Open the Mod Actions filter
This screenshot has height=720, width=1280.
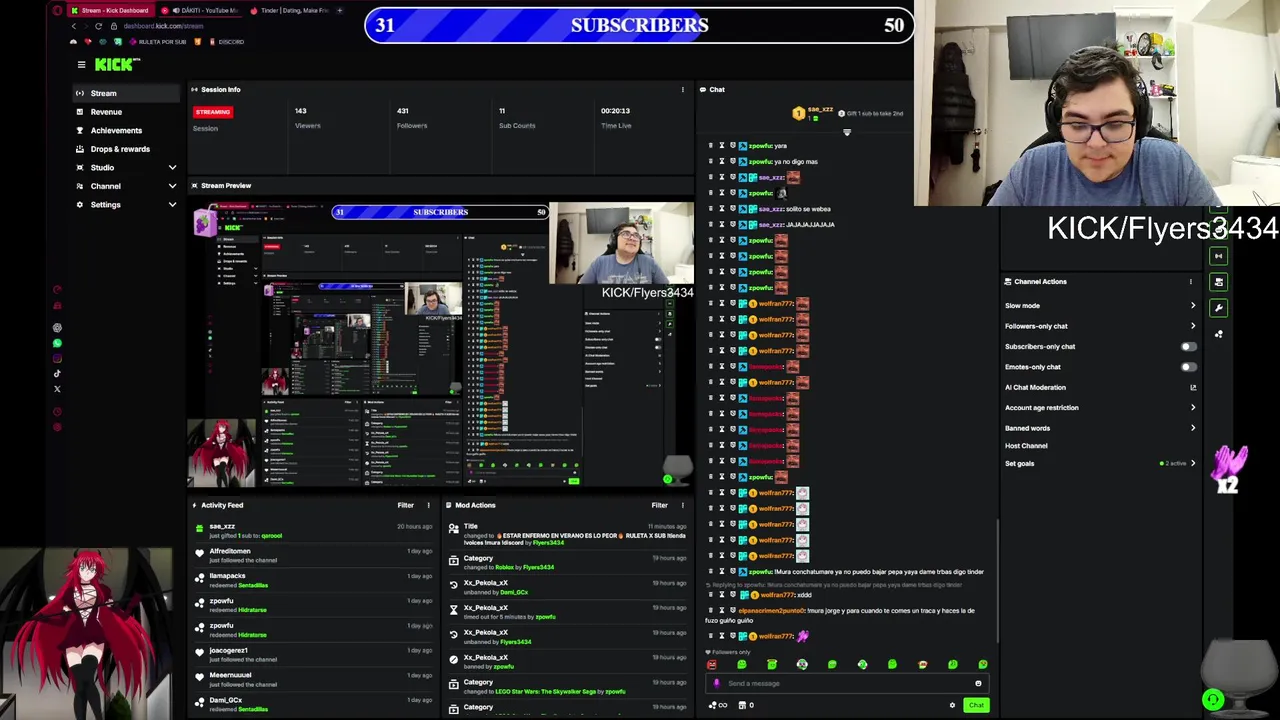pyautogui.click(x=659, y=505)
